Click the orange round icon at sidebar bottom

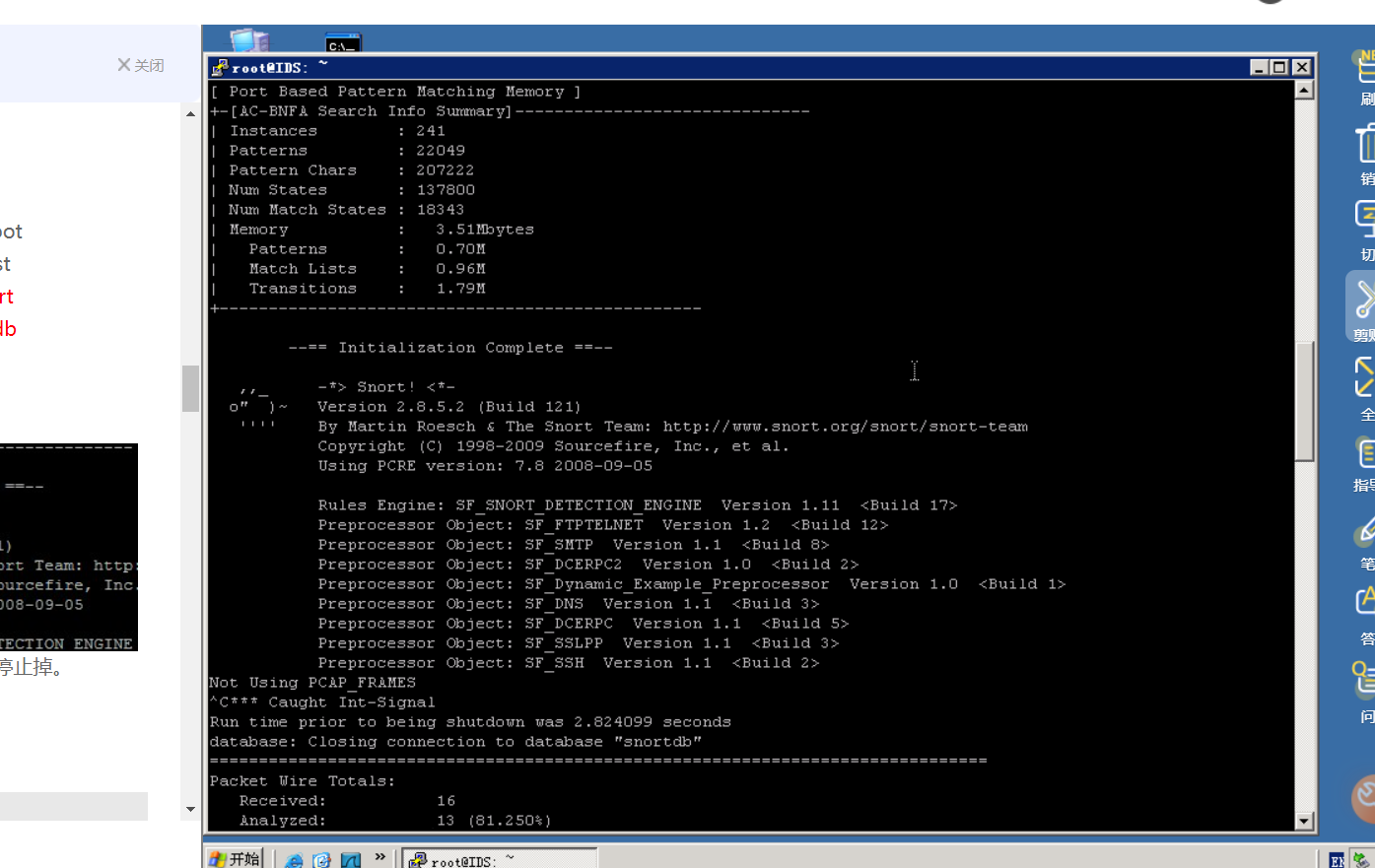[1365, 798]
